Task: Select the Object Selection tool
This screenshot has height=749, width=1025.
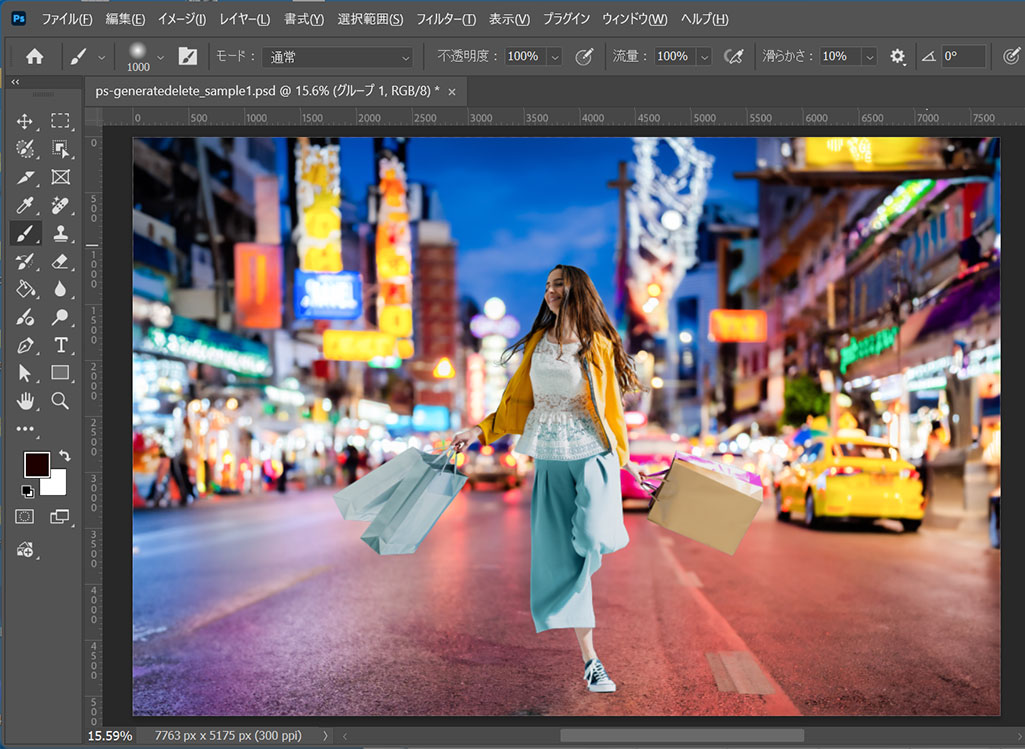Action: pos(60,149)
